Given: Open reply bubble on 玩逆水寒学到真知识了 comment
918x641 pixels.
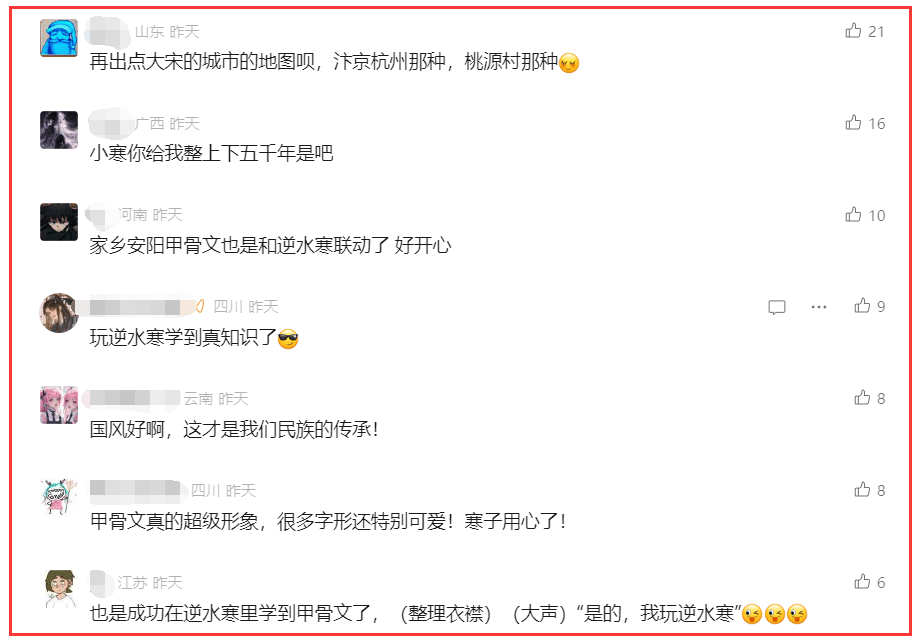Looking at the screenshot, I should point(777,307).
